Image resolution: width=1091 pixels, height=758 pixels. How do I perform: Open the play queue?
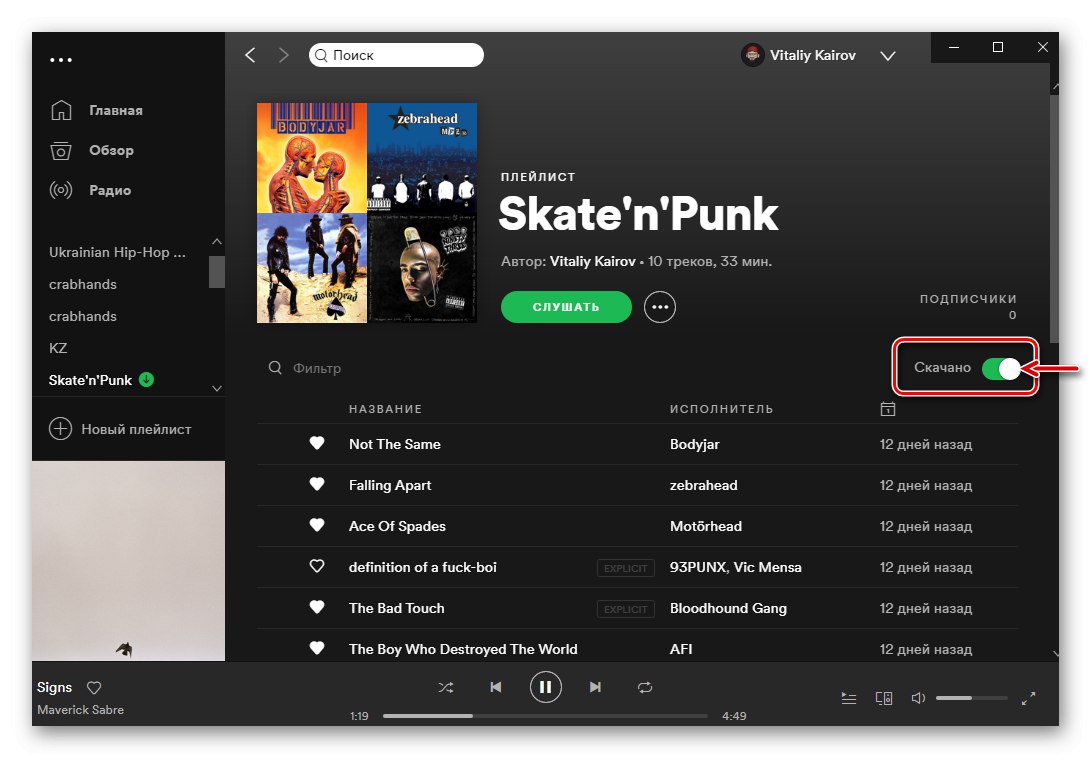(x=849, y=697)
